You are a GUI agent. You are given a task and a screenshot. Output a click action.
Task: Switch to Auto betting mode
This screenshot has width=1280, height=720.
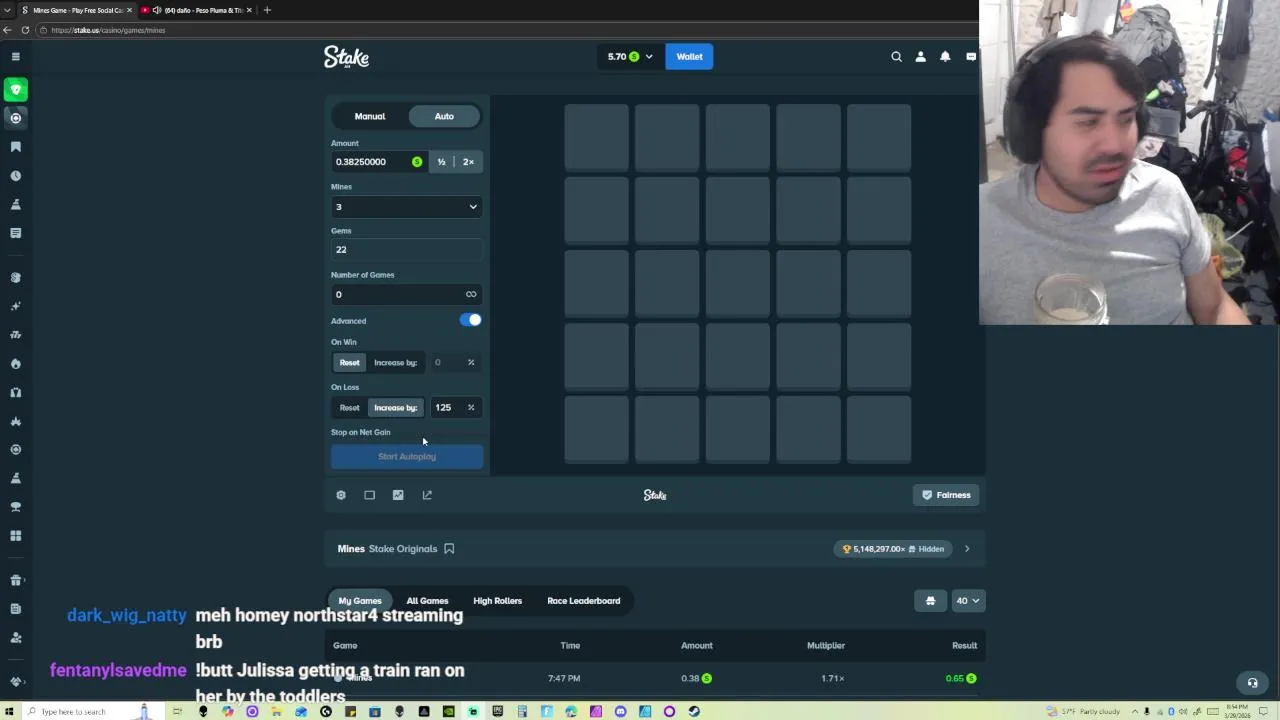[444, 116]
